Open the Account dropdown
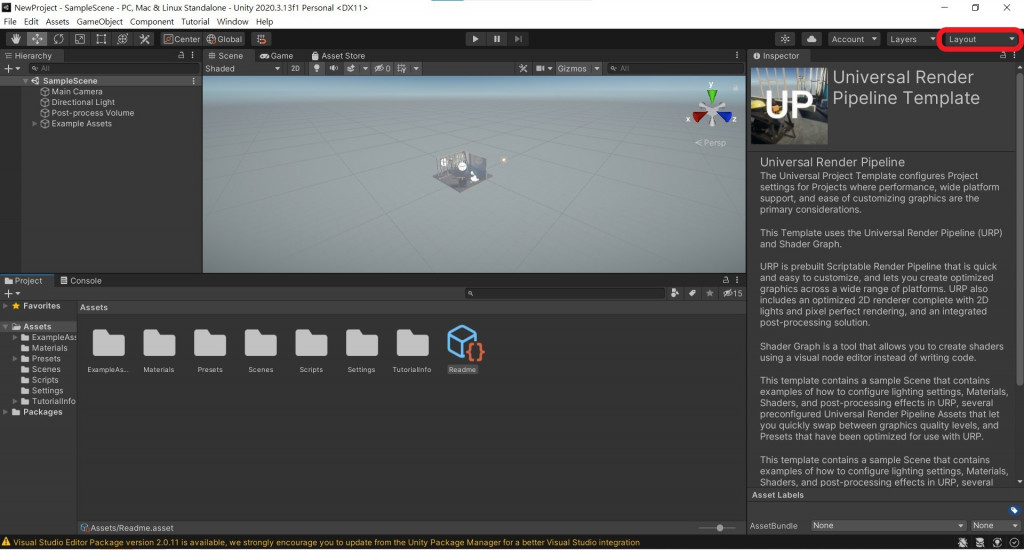 (x=854, y=39)
